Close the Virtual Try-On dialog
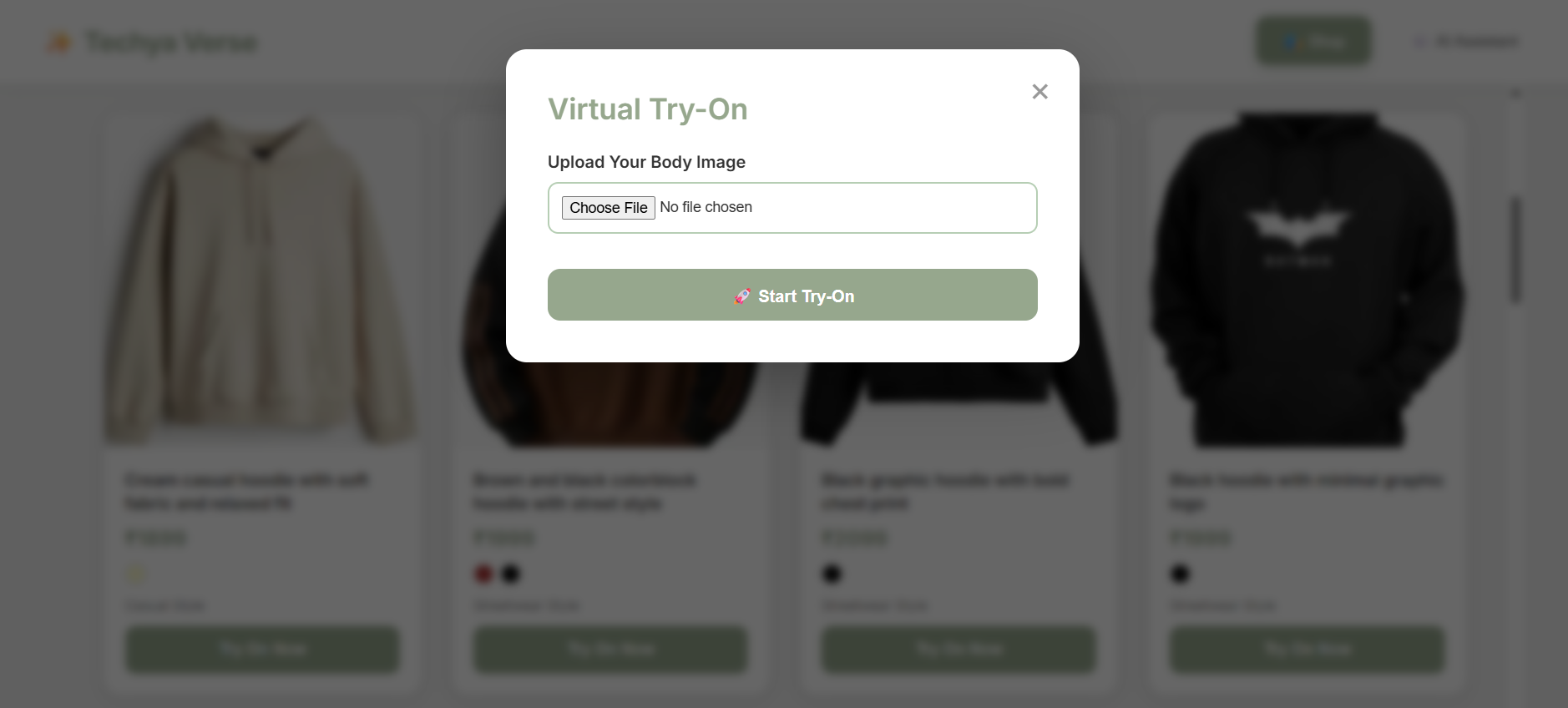Viewport: 1568px width, 708px height. [1039, 92]
